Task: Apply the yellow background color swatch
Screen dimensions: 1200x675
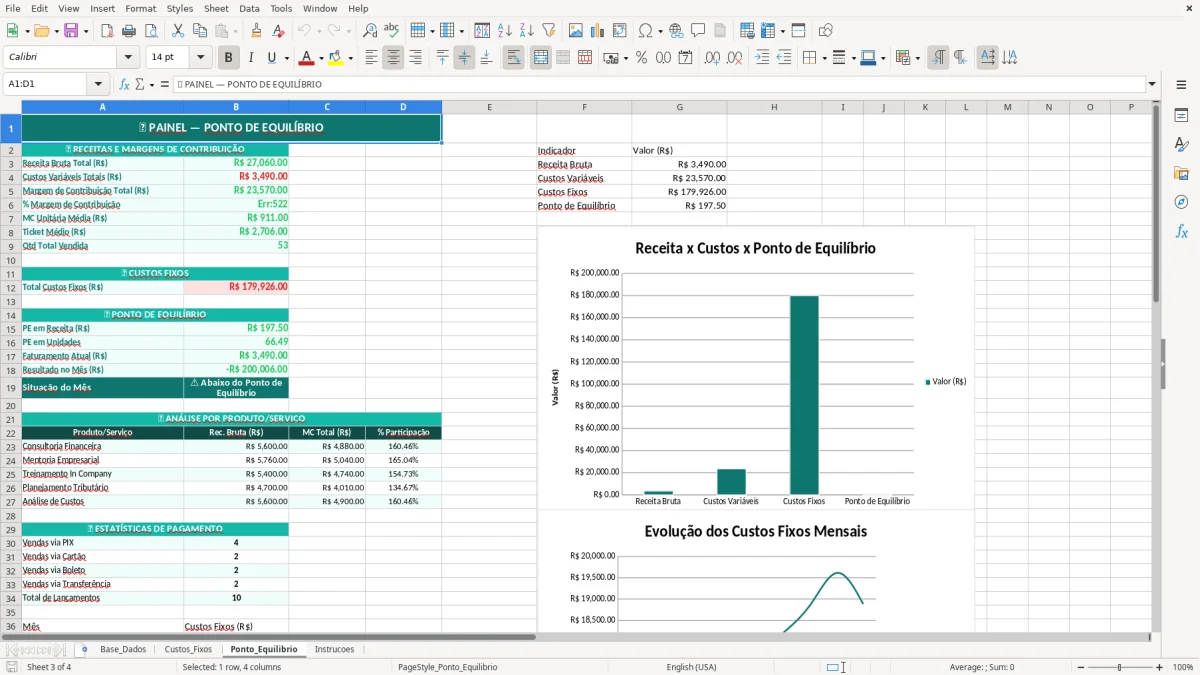Action: (337, 58)
